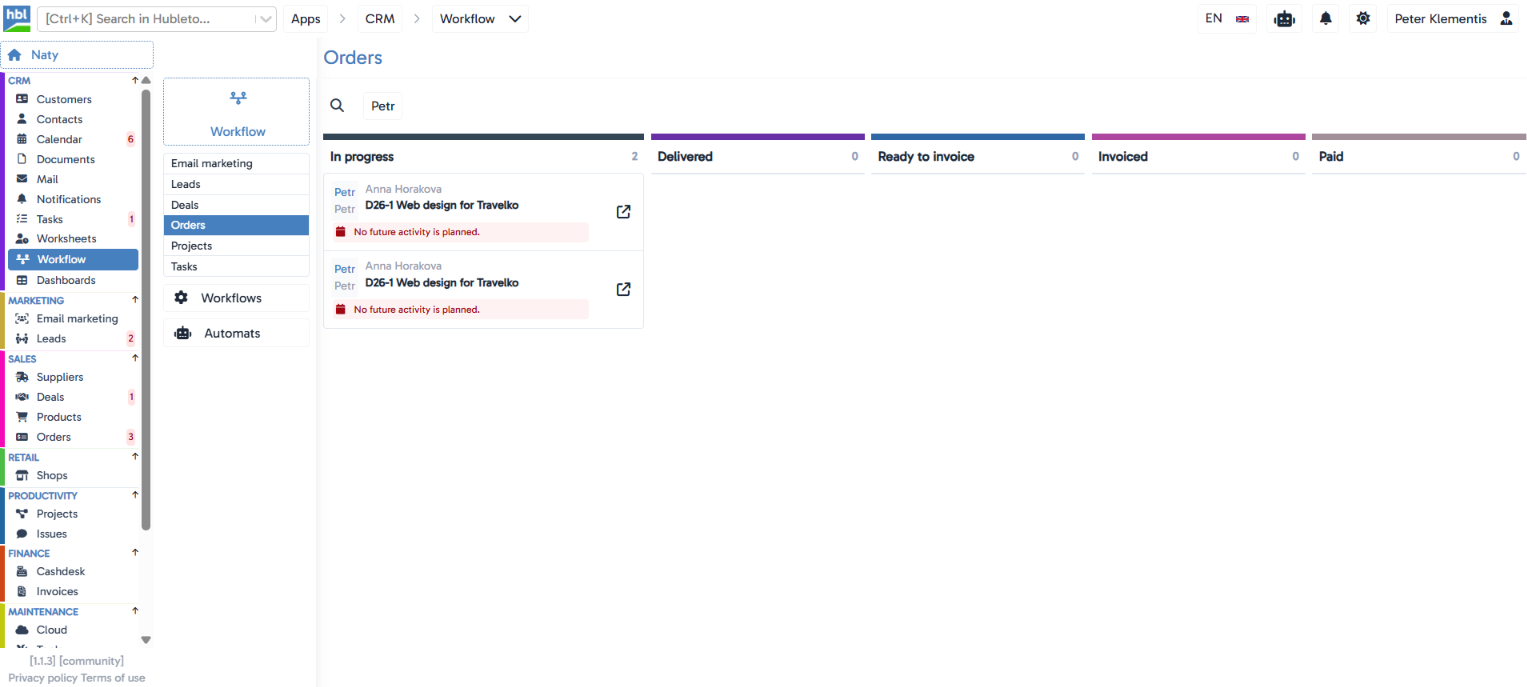Open the notifications bell in top bar
The image size is (1527, 687).
click(1326, 19)
